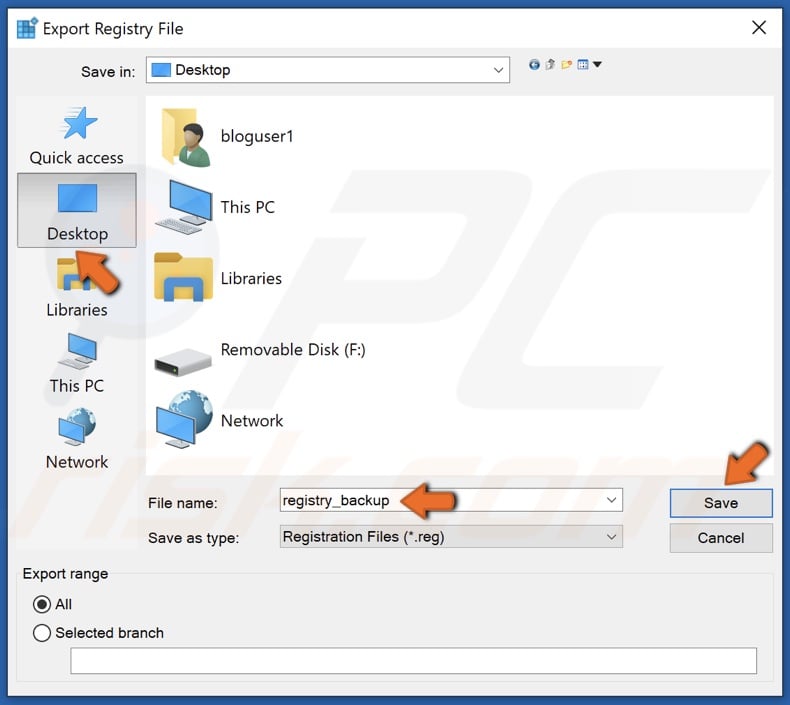Open the Save in location dropdown
The height and width of the screenshot is (705, 790).
click(327, 70)
